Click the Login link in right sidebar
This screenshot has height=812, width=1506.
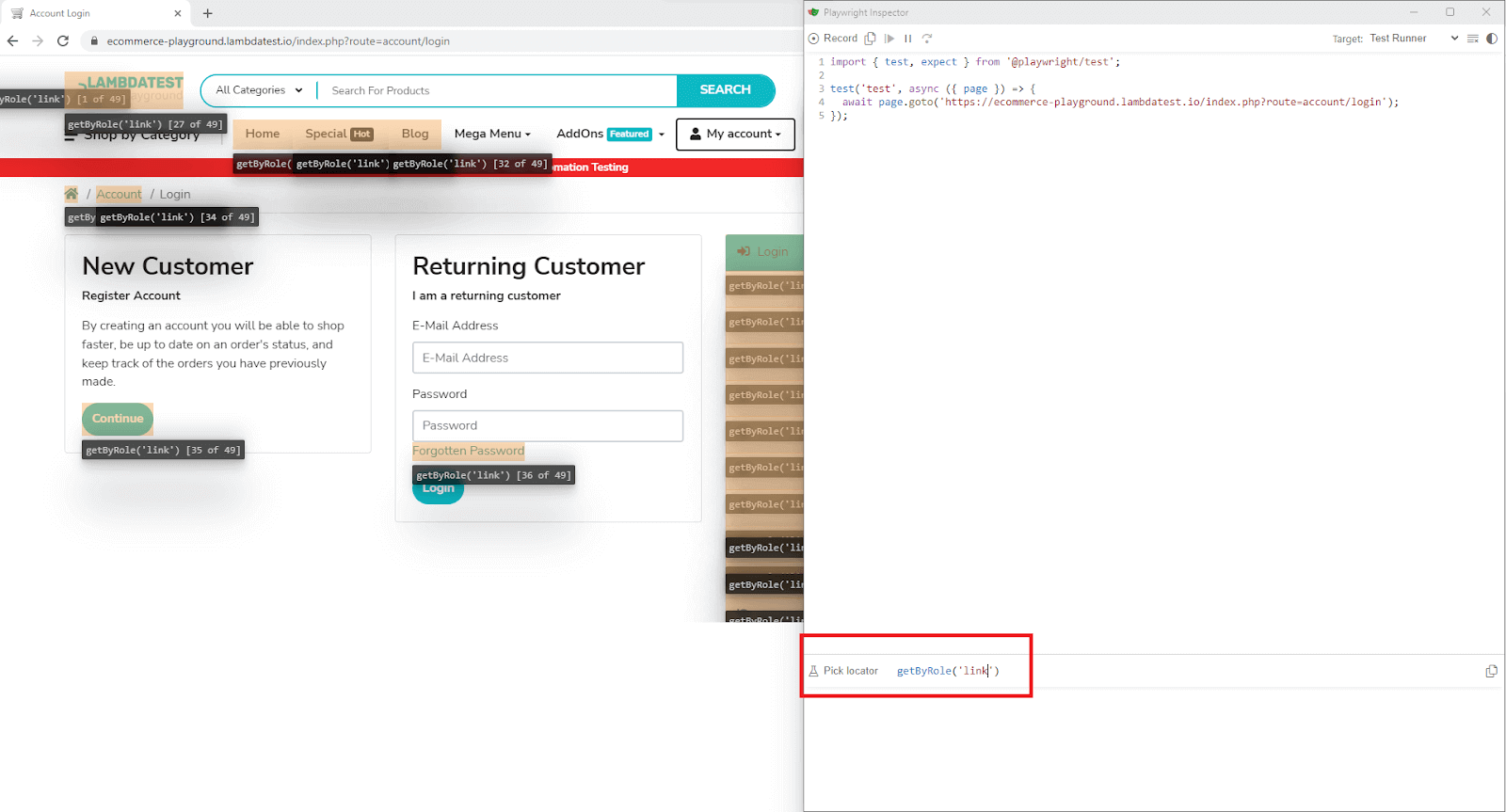764,251
